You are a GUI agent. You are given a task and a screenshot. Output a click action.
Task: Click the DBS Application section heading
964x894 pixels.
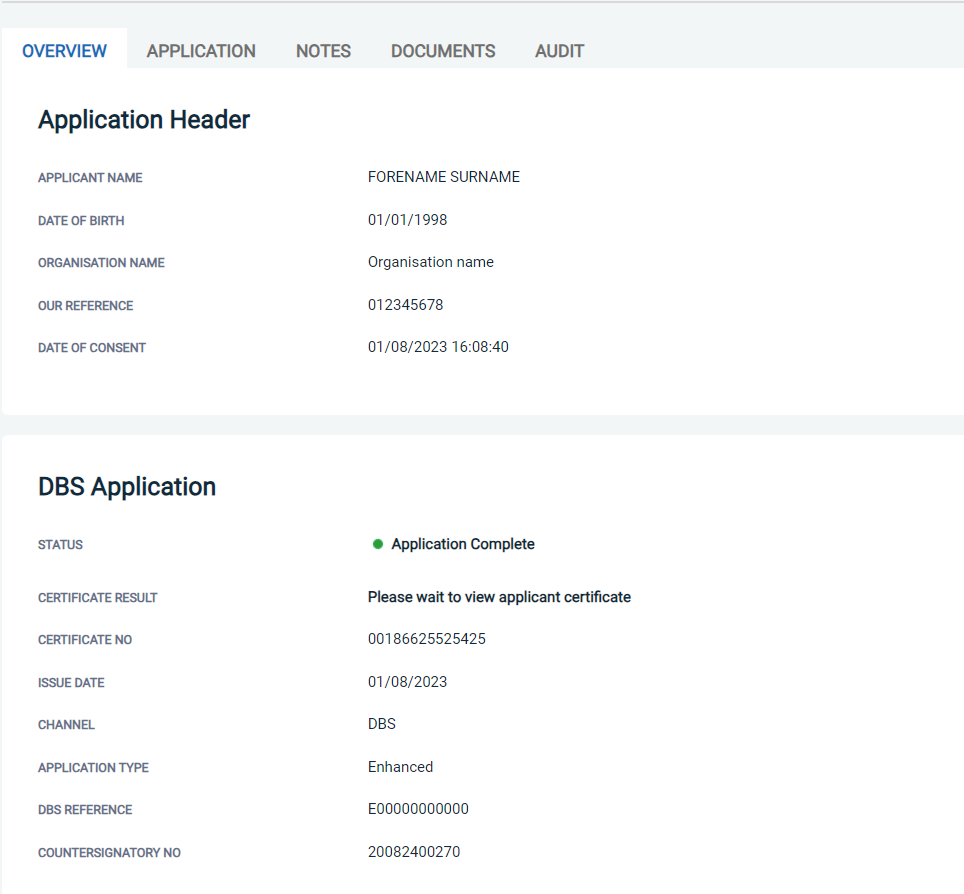[127, 487]
